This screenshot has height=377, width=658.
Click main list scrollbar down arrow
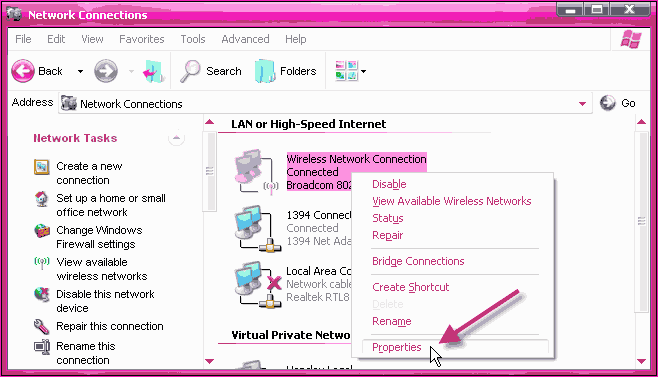coord(641,361)
